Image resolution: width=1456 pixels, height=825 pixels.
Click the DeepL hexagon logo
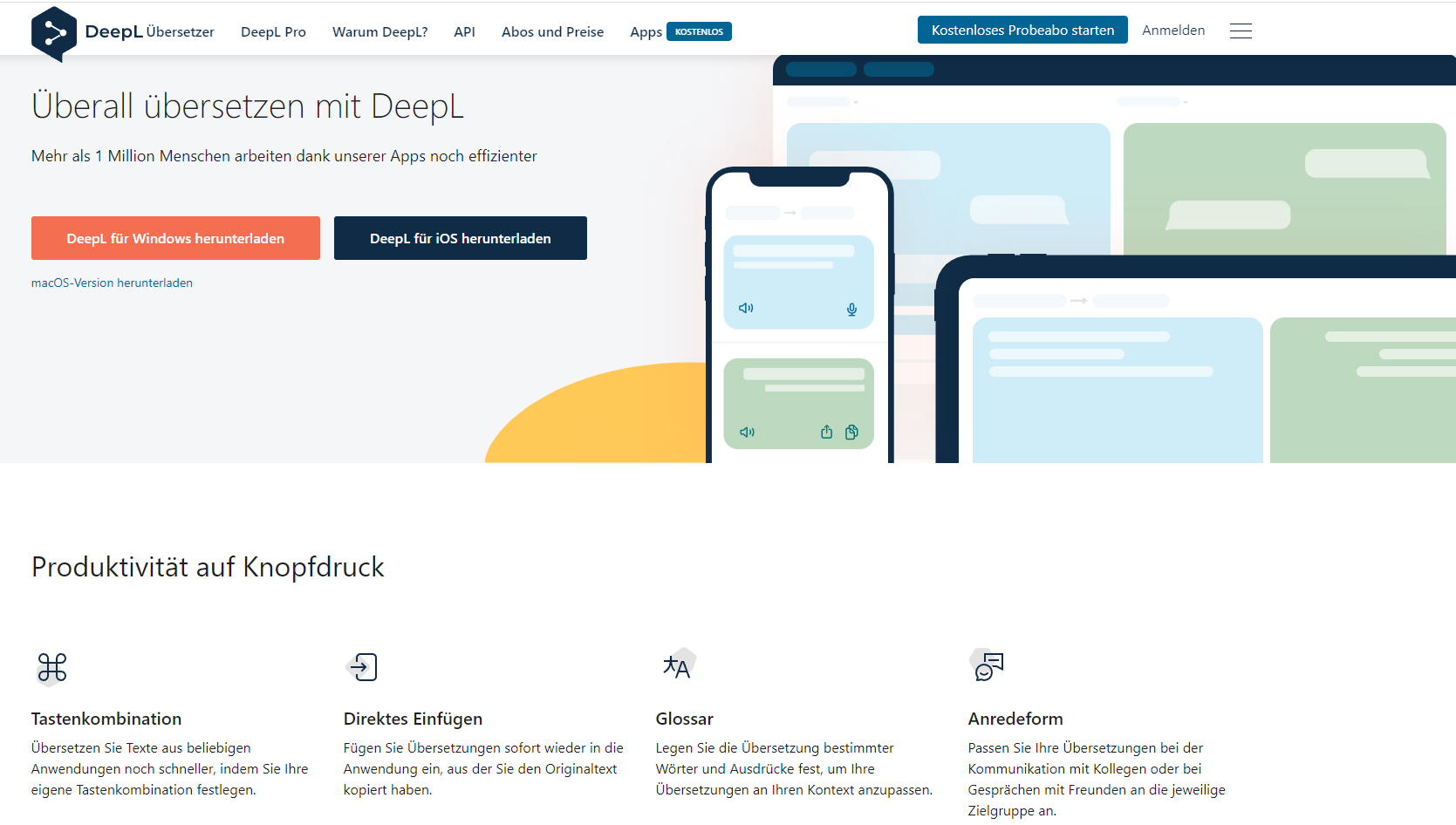coord(54,34)
